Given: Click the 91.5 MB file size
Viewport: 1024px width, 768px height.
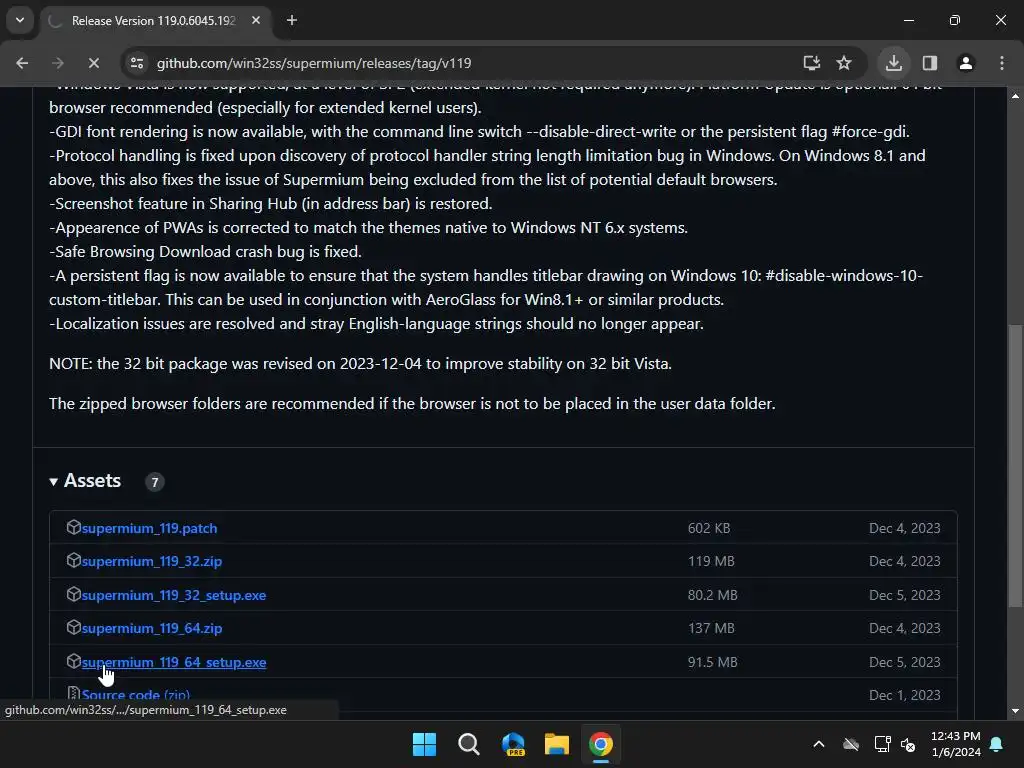Looking at the screenshot, I should (x=712, y=662).
